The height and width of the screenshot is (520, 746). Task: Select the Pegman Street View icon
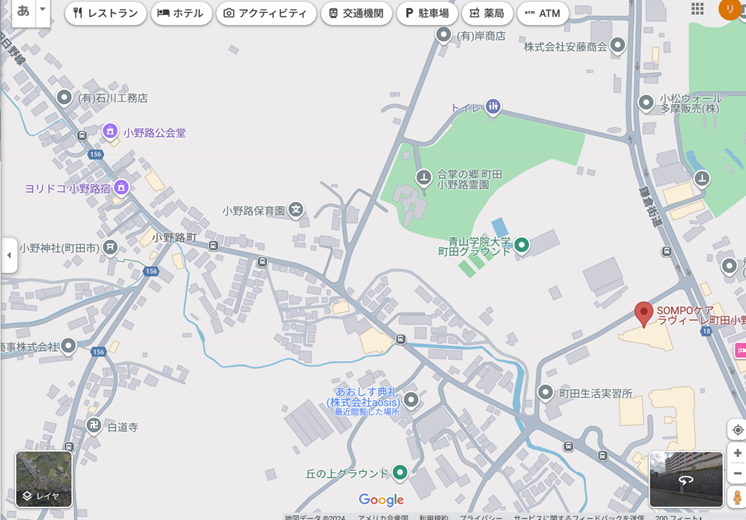coord(737,498)
